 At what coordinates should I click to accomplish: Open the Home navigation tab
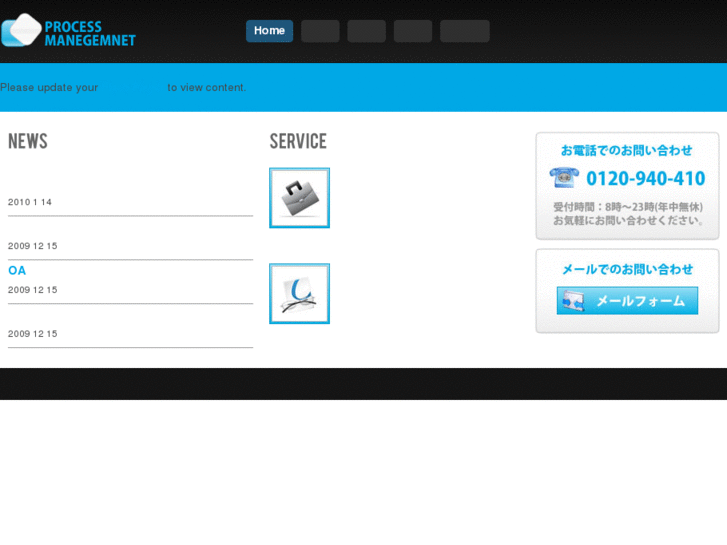[269, 31]
